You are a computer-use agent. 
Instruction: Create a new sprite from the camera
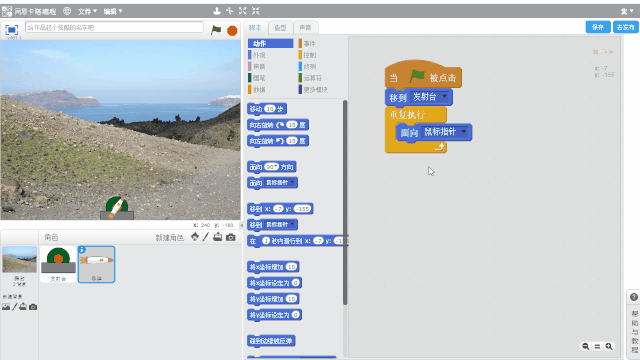click(x=231, y=237)
